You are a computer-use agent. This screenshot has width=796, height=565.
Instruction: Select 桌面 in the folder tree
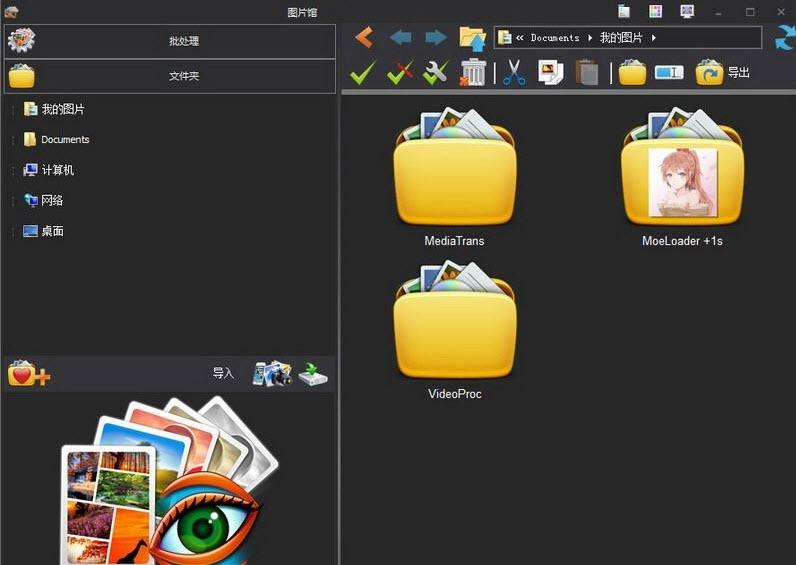pos(52,231)
